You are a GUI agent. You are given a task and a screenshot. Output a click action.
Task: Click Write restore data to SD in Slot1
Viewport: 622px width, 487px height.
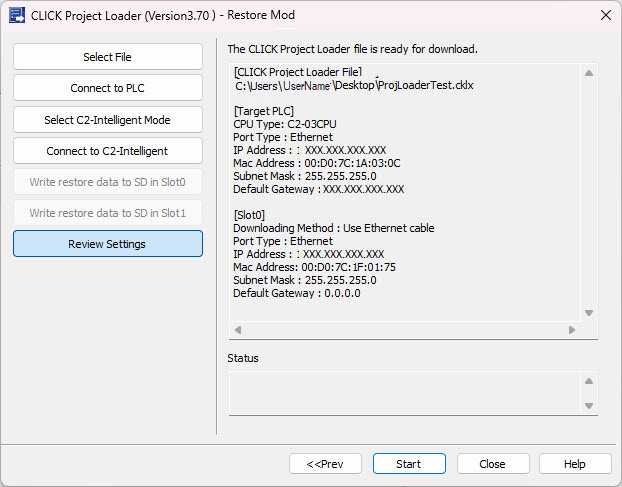click(108, 213)
